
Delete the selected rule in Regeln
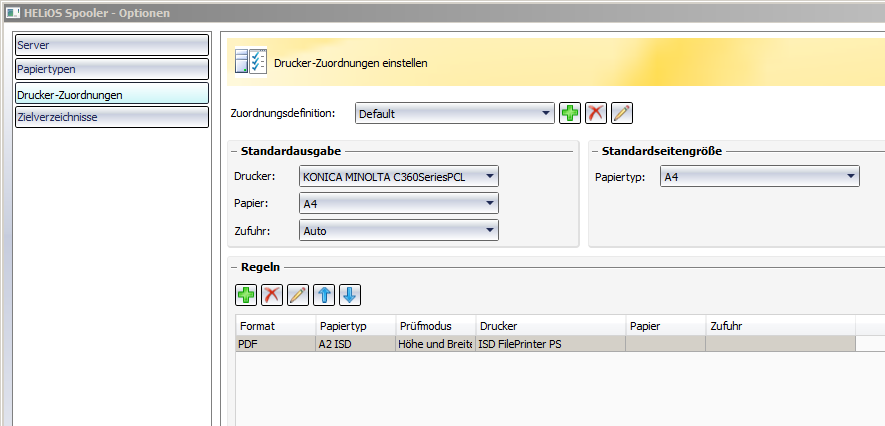click(x=271, y=295)
